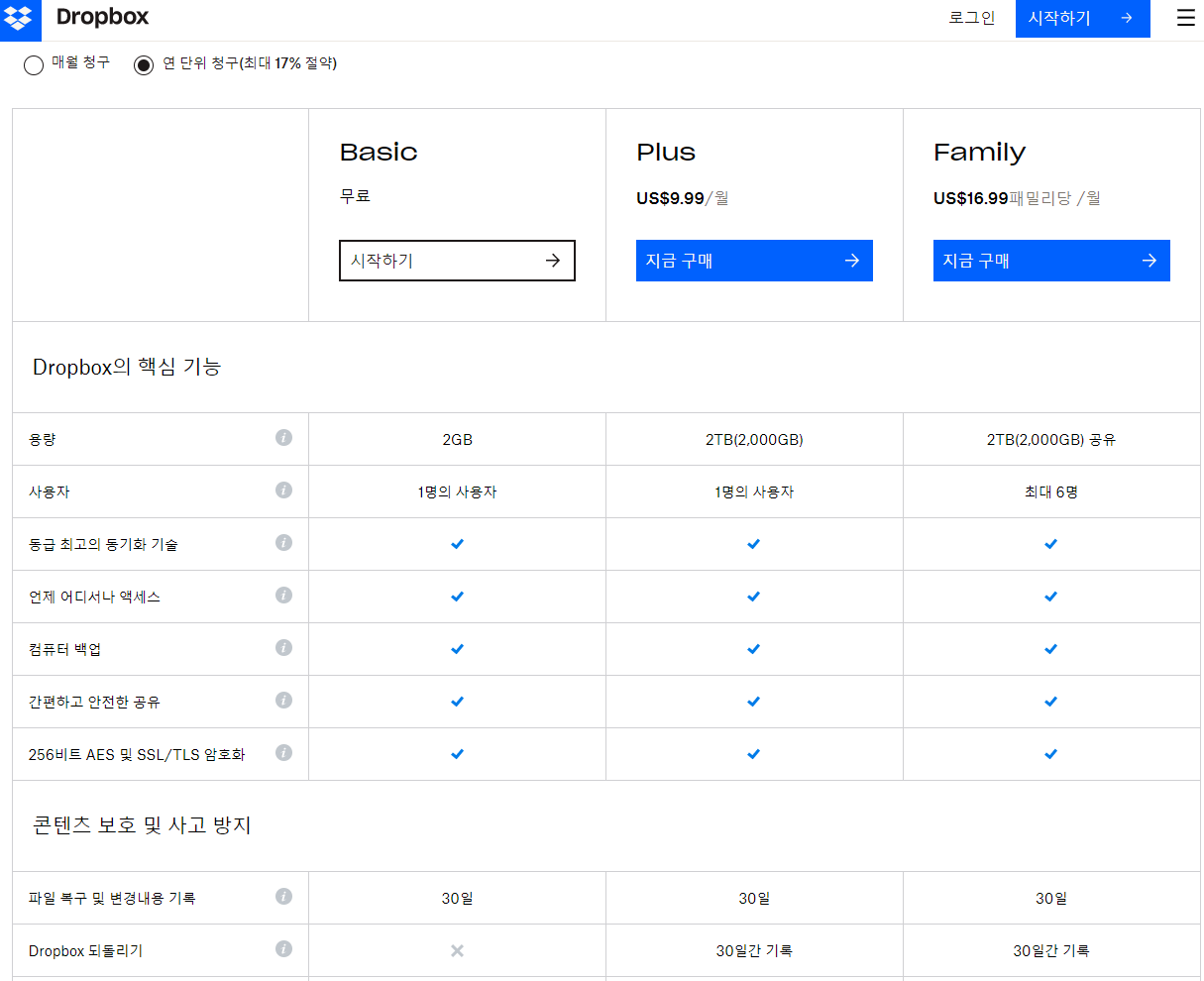1204x981 pixels.
Task: Click Basic checkmark in 컴퓨터 백업 row
Action: click(457, 649)
